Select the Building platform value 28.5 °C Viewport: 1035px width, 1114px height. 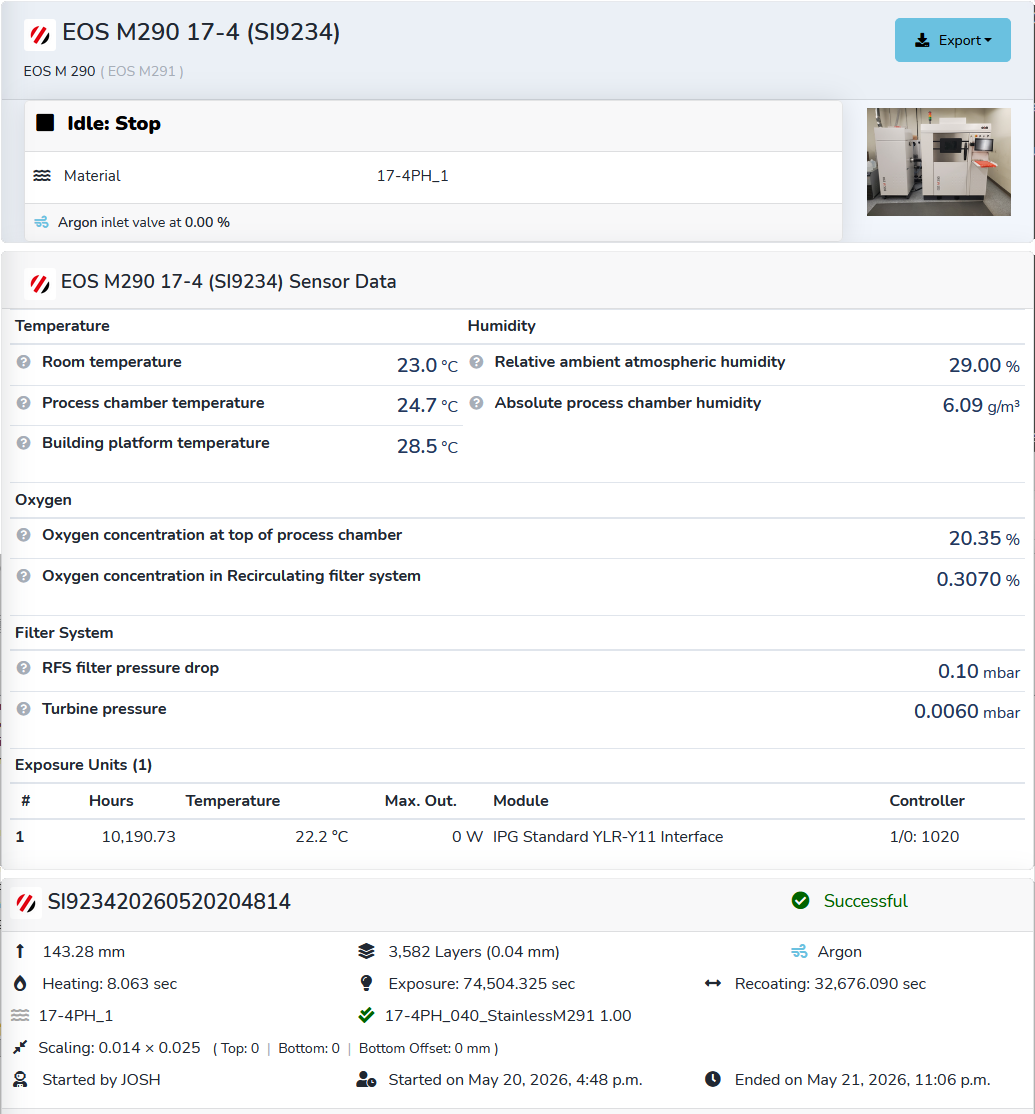pos(427,446)
